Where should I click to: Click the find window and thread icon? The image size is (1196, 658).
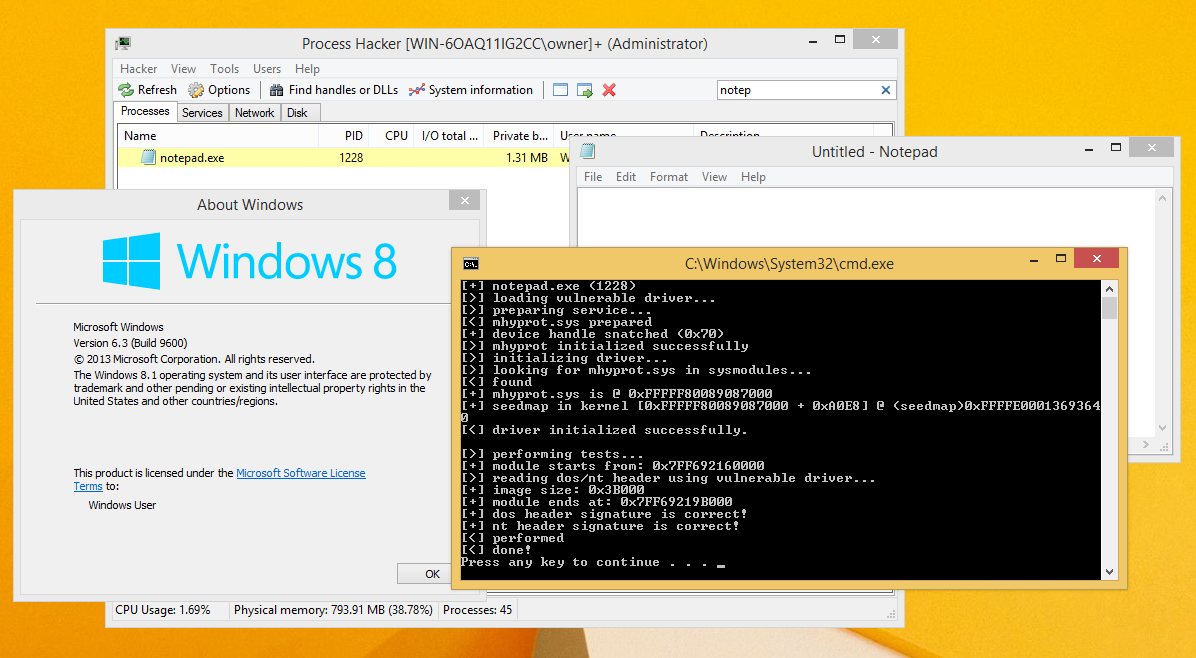585,90
